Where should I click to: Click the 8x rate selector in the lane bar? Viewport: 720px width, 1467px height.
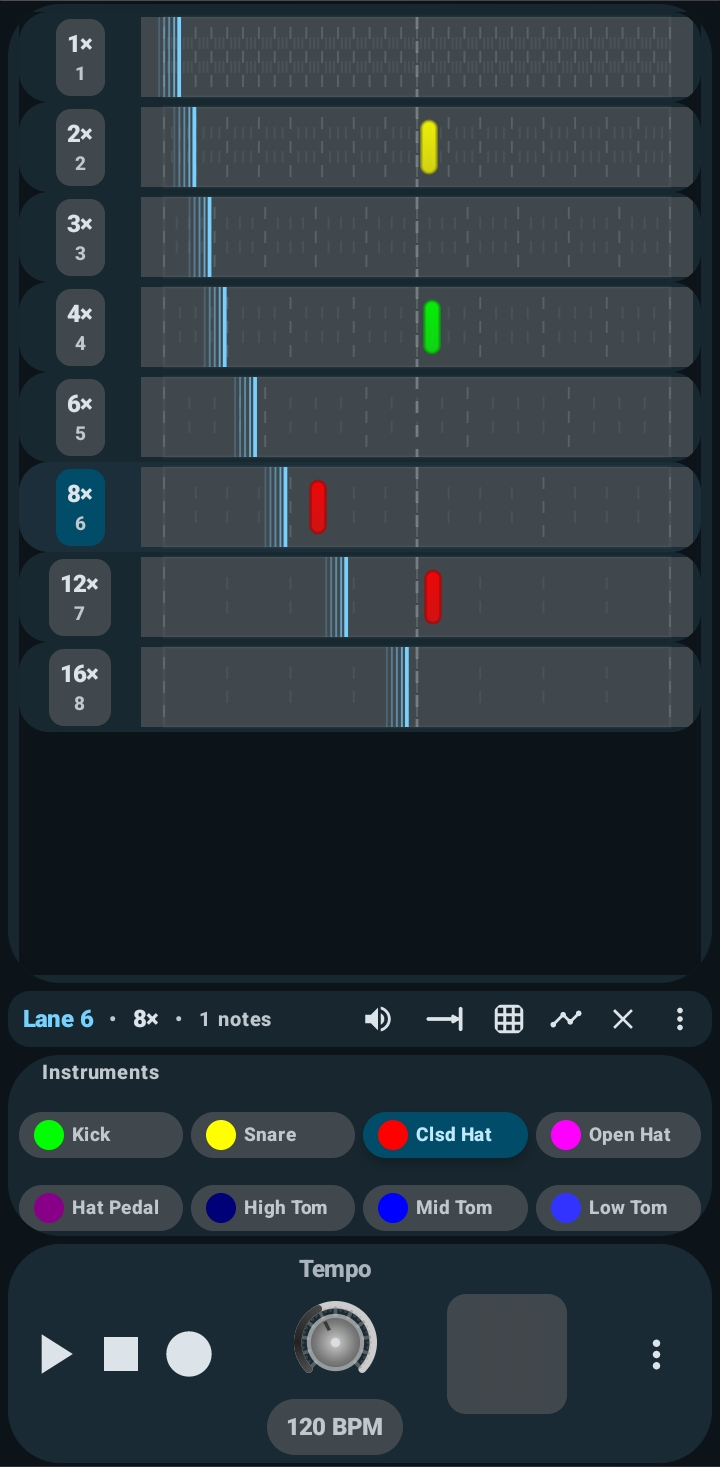(x=144, y=1018)
